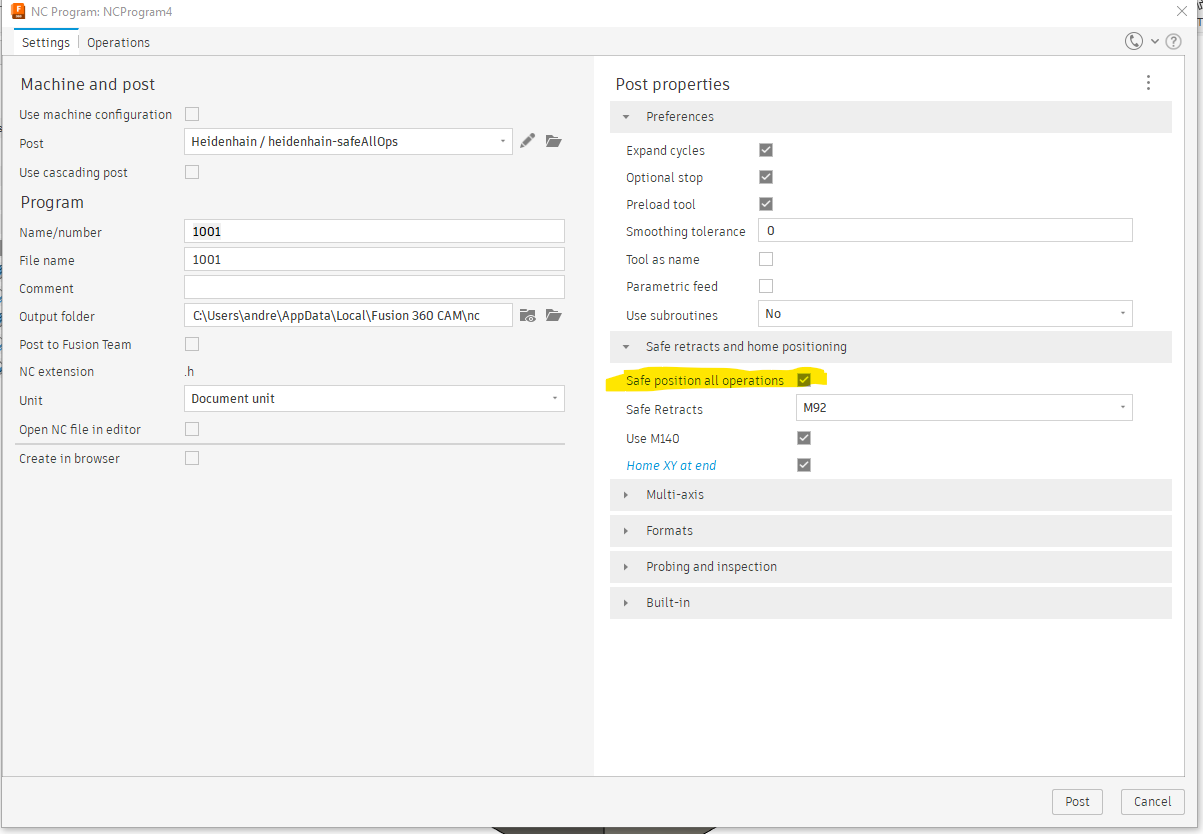Click the Output folder path field

click(349, 315)
